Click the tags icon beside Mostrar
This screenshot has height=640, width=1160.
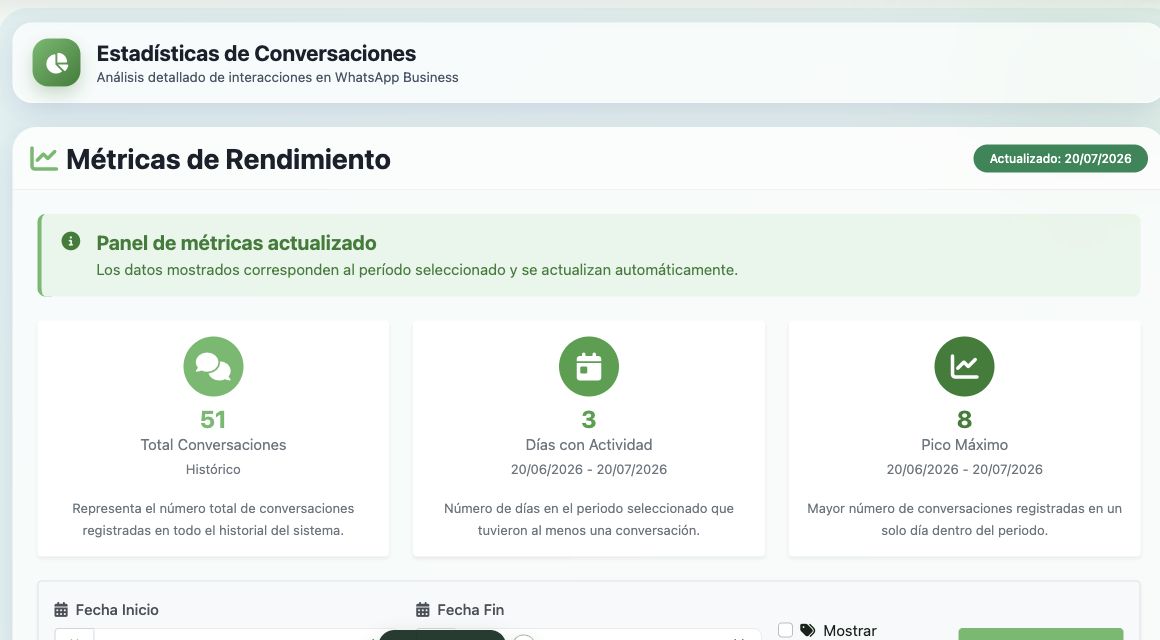click(x=808, y=630)
